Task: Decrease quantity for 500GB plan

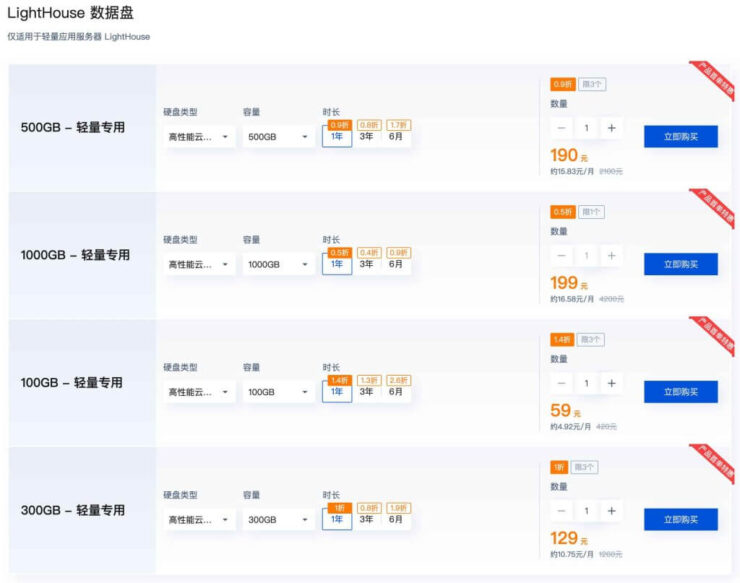Action: (x=562, y=128)
